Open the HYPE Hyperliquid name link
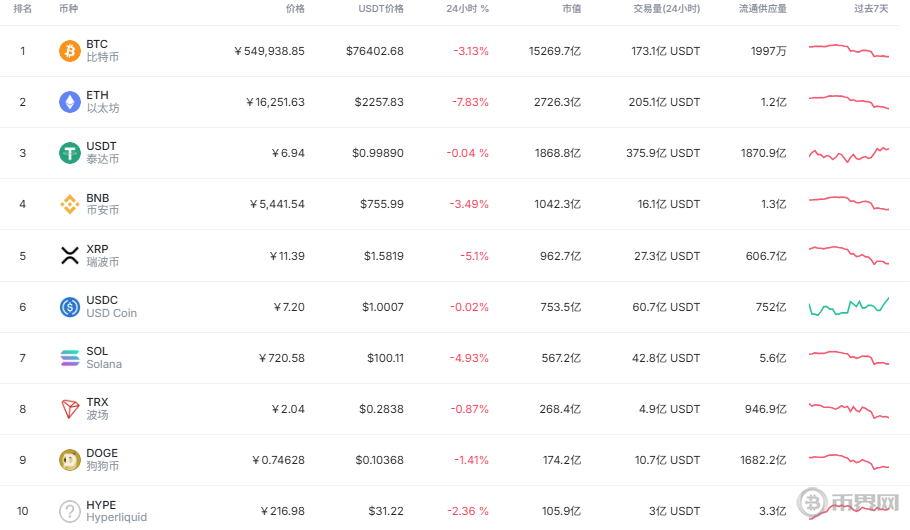The height and width of the screenshot is (530, 910). point(116,511)
